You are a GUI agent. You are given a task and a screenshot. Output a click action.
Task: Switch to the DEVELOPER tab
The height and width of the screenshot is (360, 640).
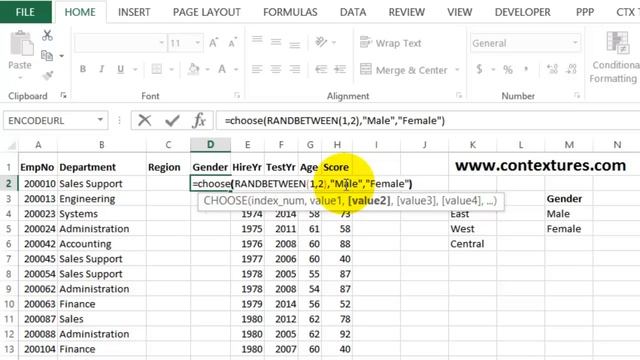pos(522,12)
